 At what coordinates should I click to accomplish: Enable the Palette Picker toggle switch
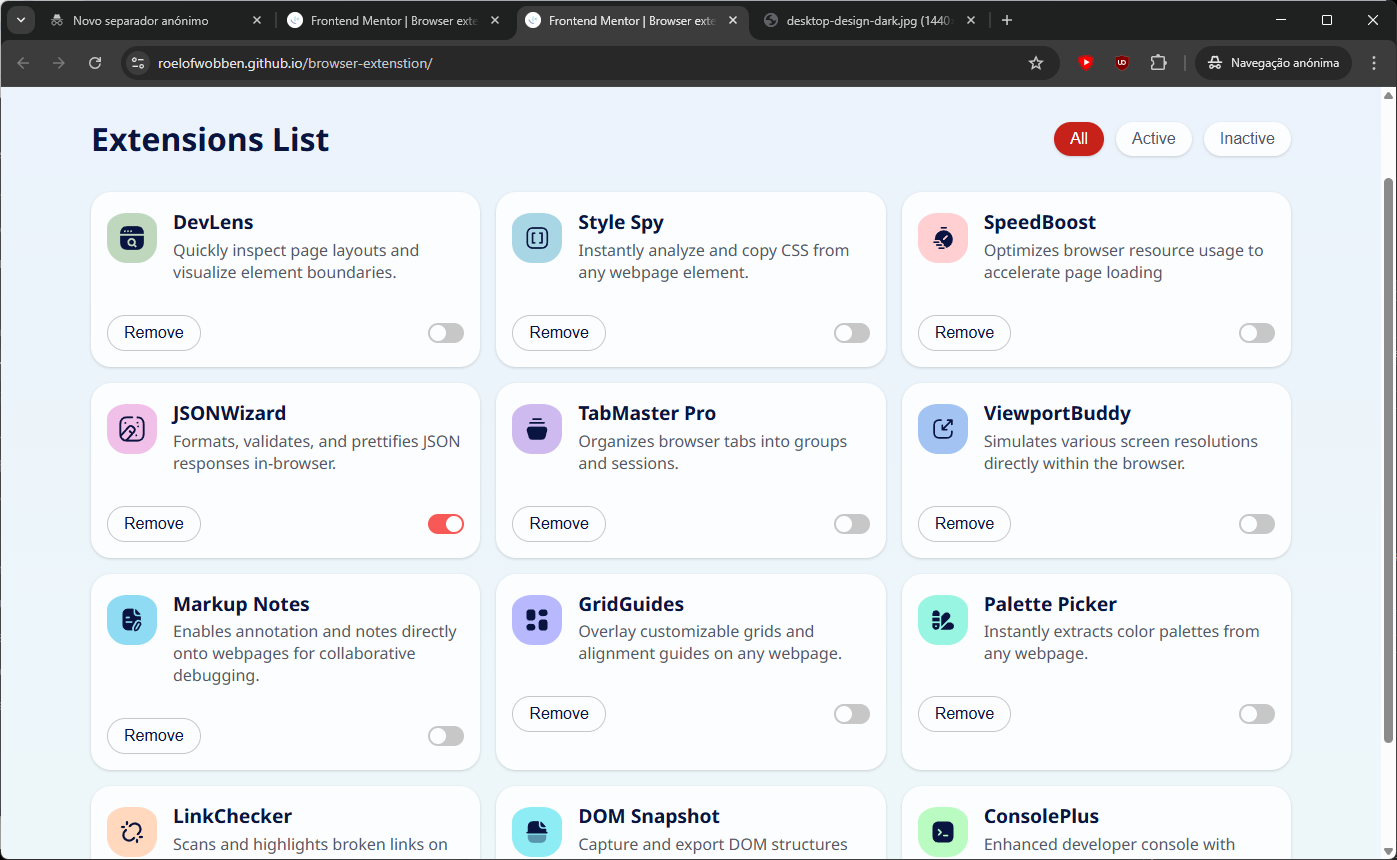click(1257, 714)
